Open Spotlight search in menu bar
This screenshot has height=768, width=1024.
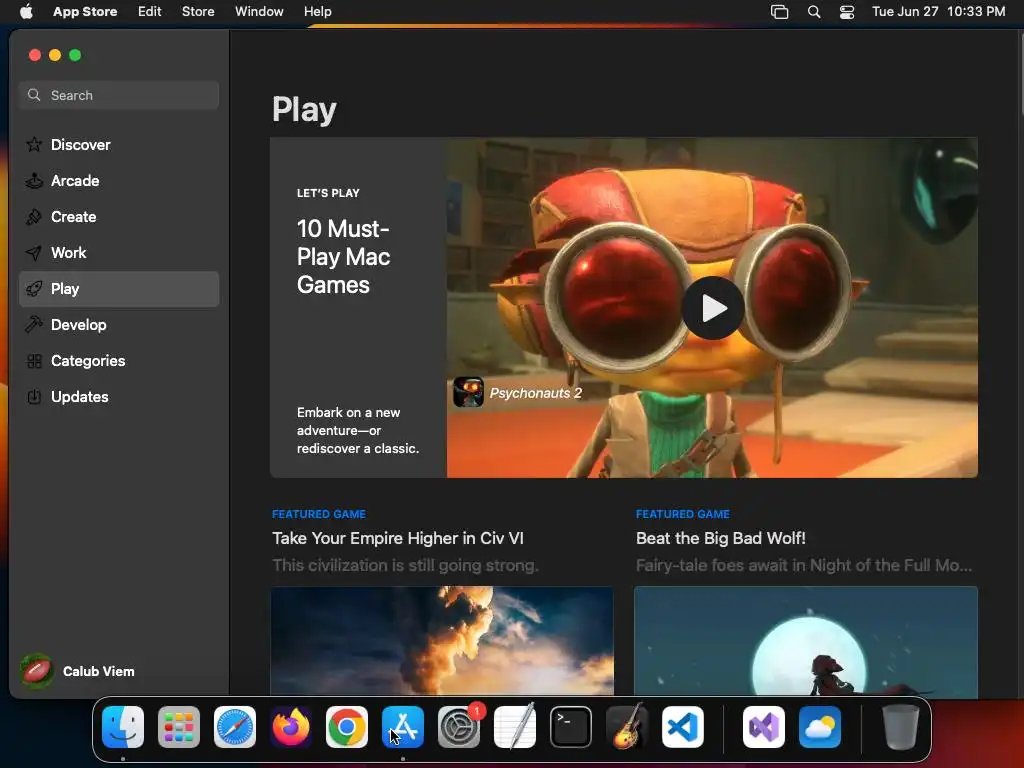(814, 12)
